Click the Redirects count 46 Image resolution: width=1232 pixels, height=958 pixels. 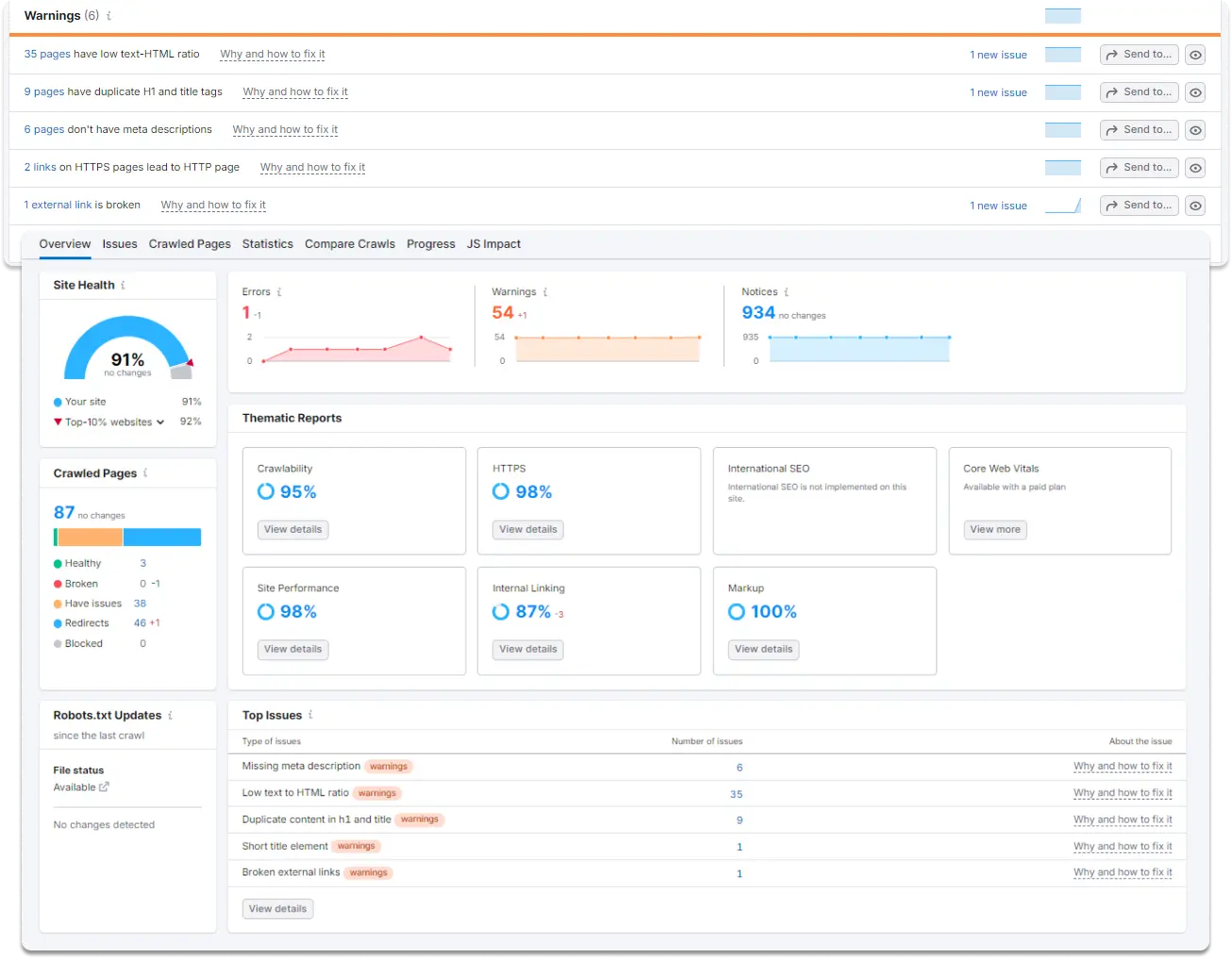[x=140, y=623]
